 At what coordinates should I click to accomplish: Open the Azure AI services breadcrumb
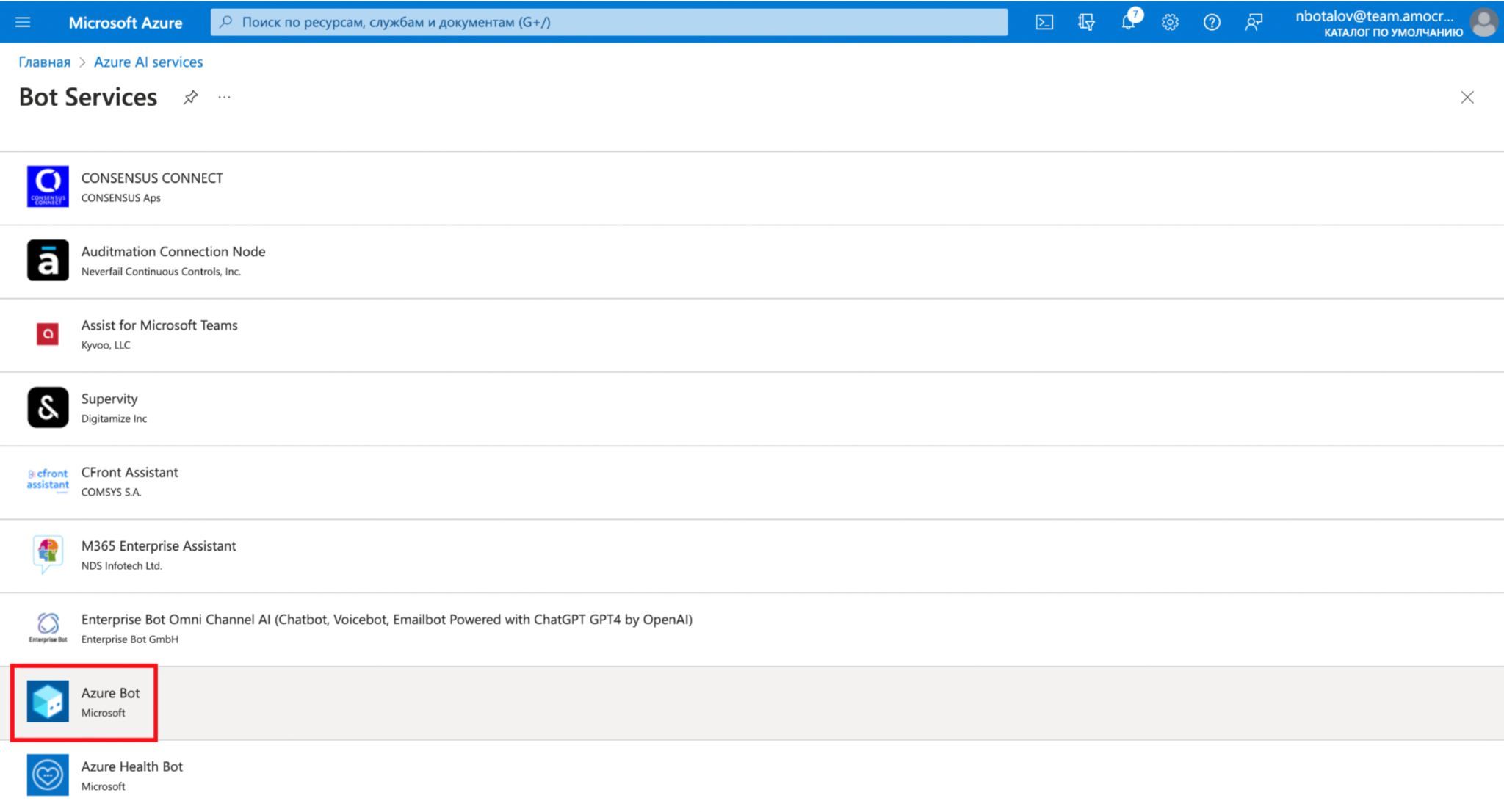[x=148, y=62]
